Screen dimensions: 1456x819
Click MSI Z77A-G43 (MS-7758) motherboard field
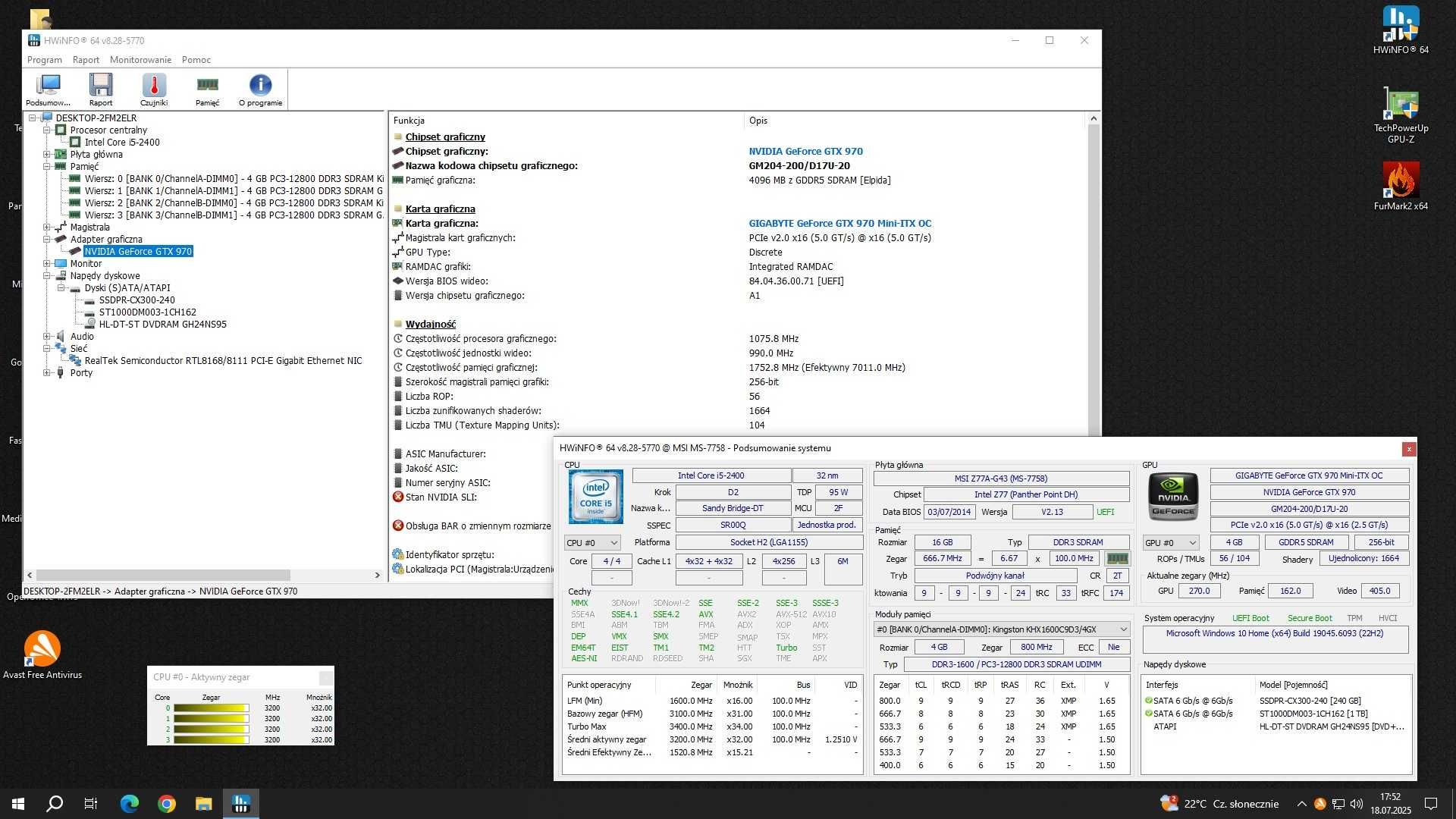[1001, 479]
